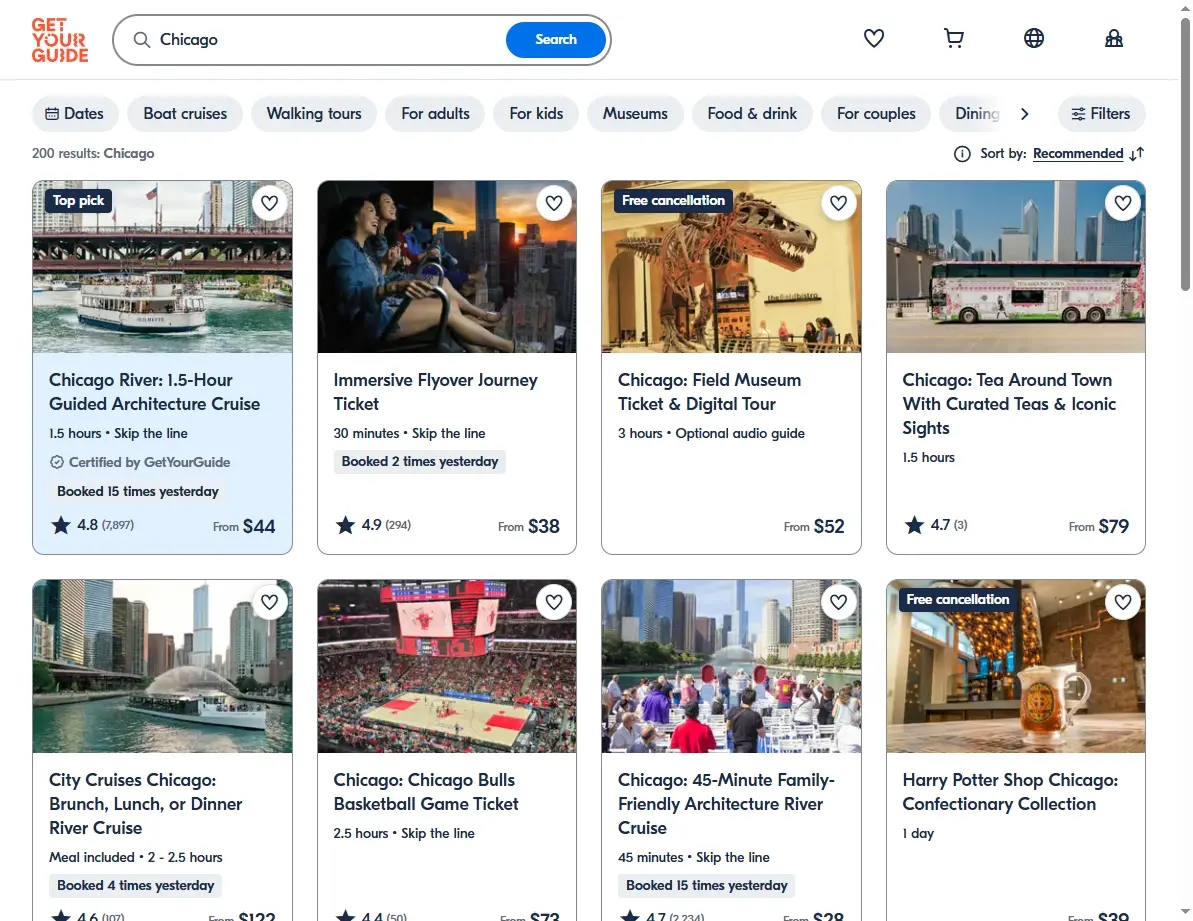Click the T-rex skeleton museum thumbnail
1193x921 pixels.
(x=731, y=267)
